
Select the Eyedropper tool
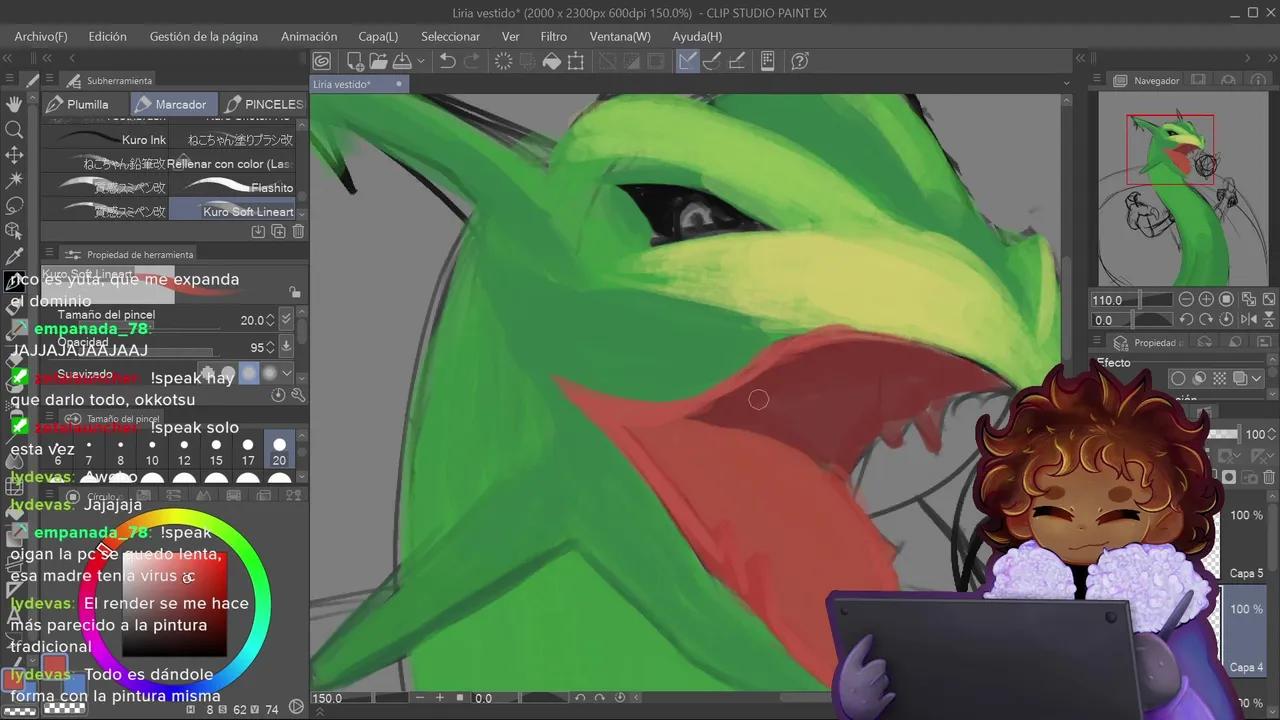coord(14,257)
